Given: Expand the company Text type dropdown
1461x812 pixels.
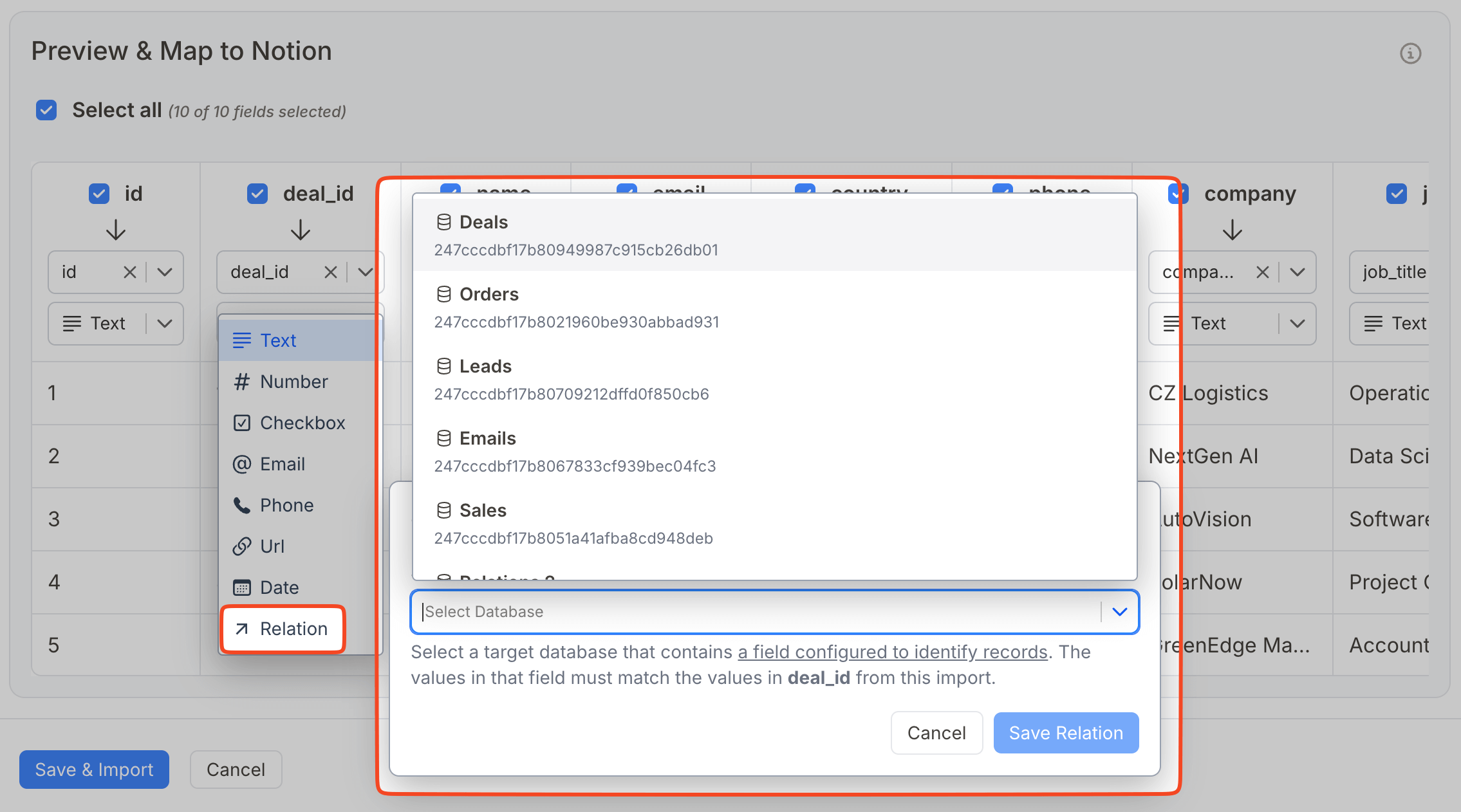Looking at the screenshot, I should [x=1297, y=324].
